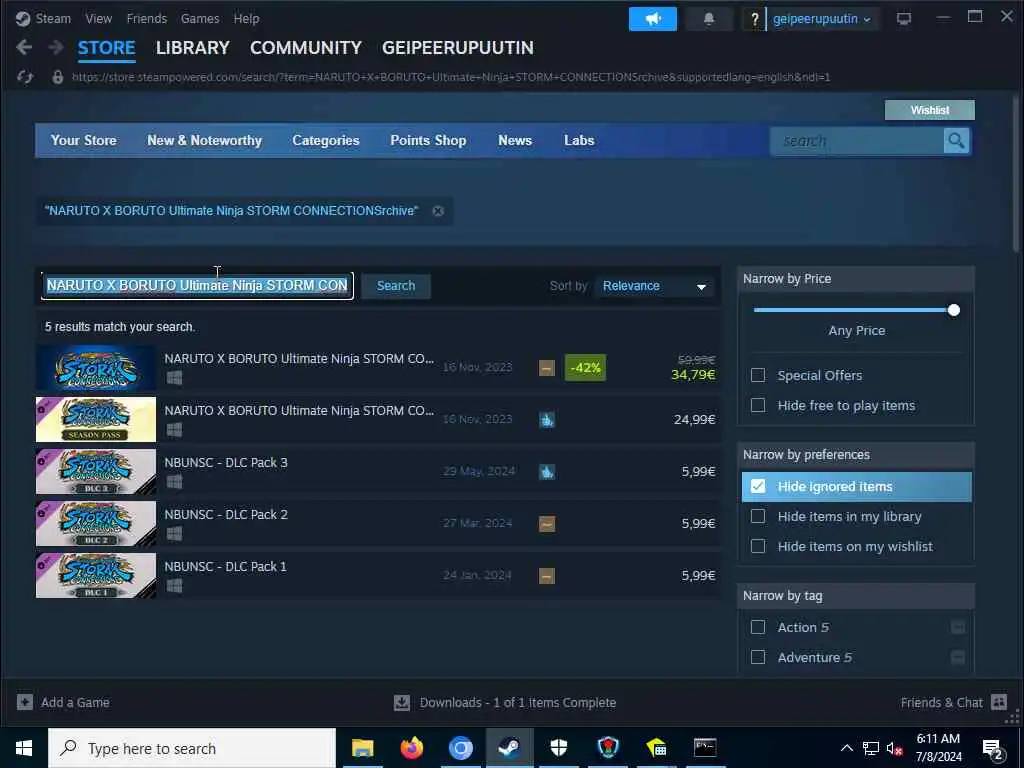Open NBUNSC - DLC Pack 2 result
The width and height of the screenshot is (1024, 768).
click(x=378, y=524)
